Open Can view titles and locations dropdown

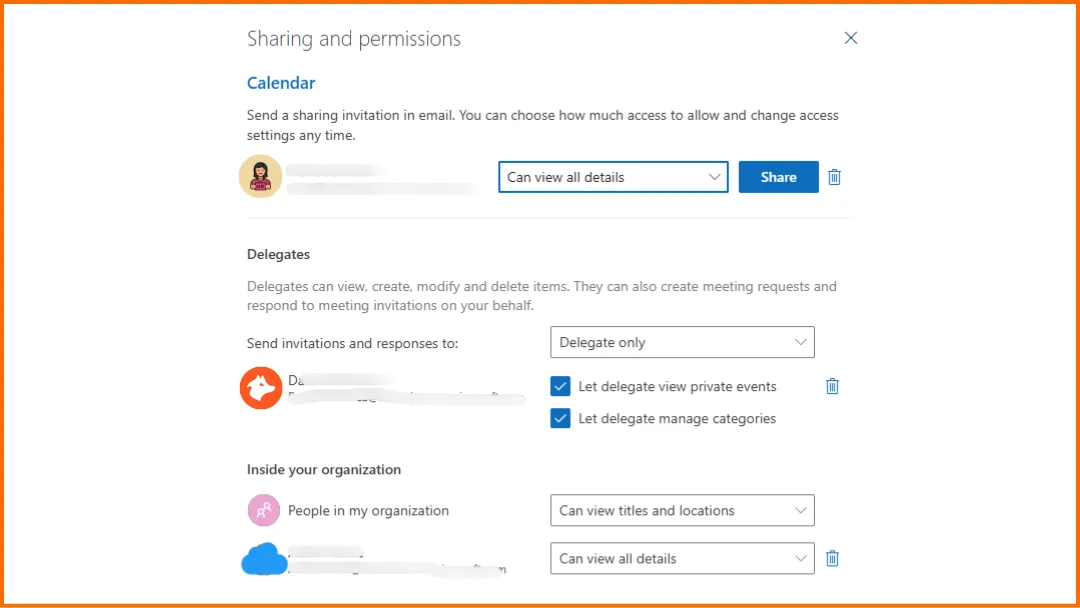[x=682, y=510]
